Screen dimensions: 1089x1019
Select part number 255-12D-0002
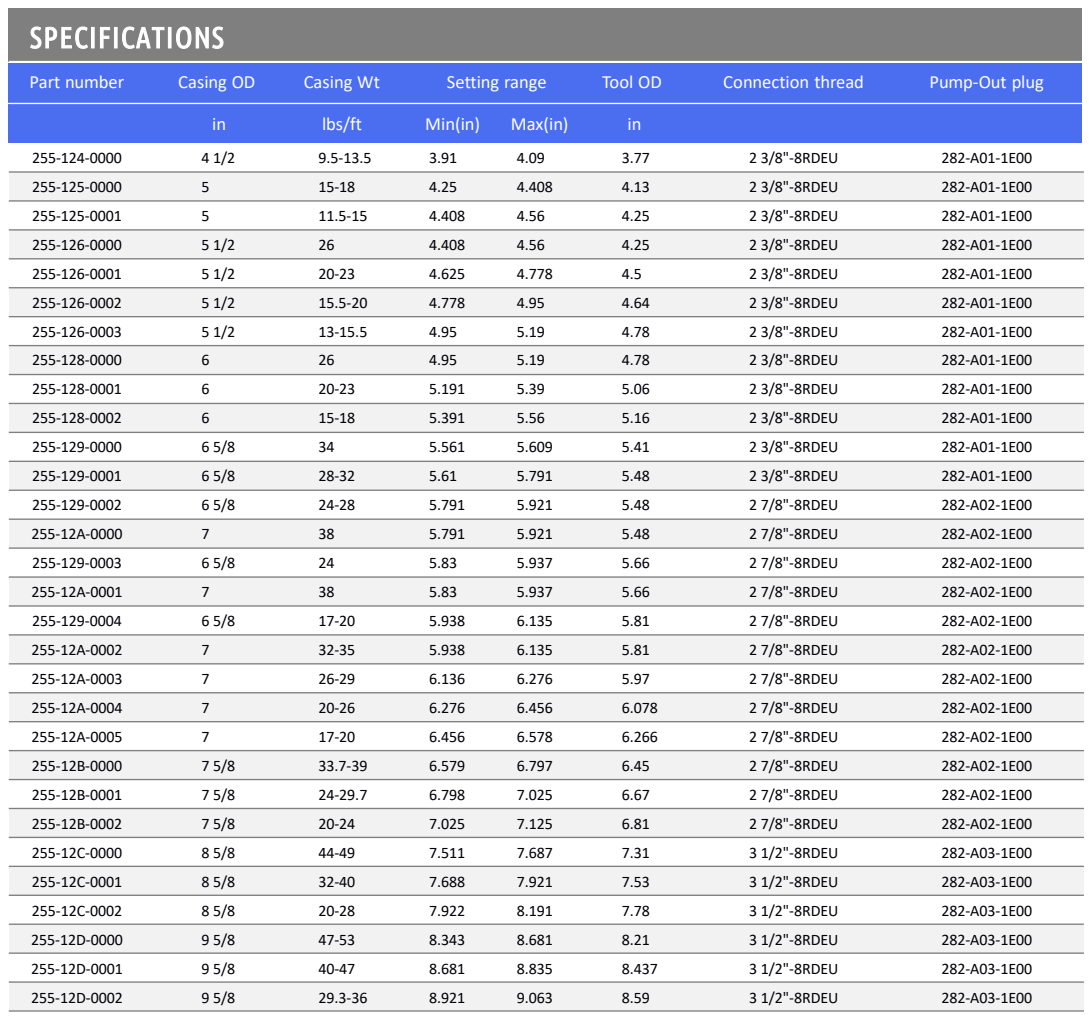pos(76,998)
